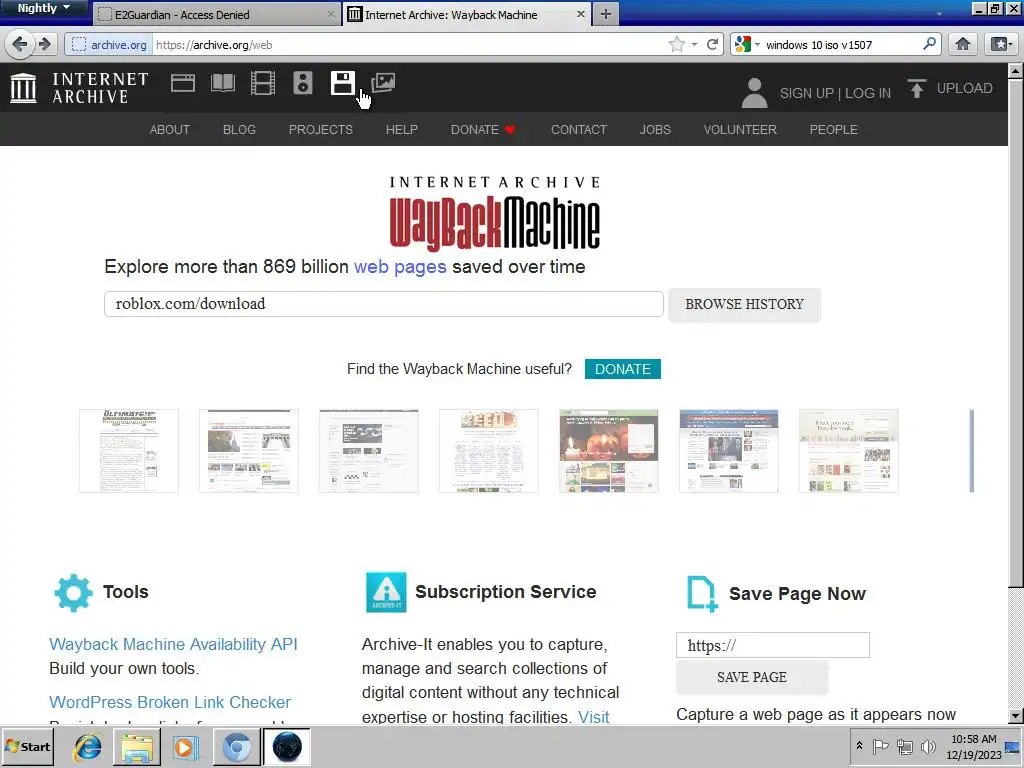Open the Web section icon

(183, 83)
